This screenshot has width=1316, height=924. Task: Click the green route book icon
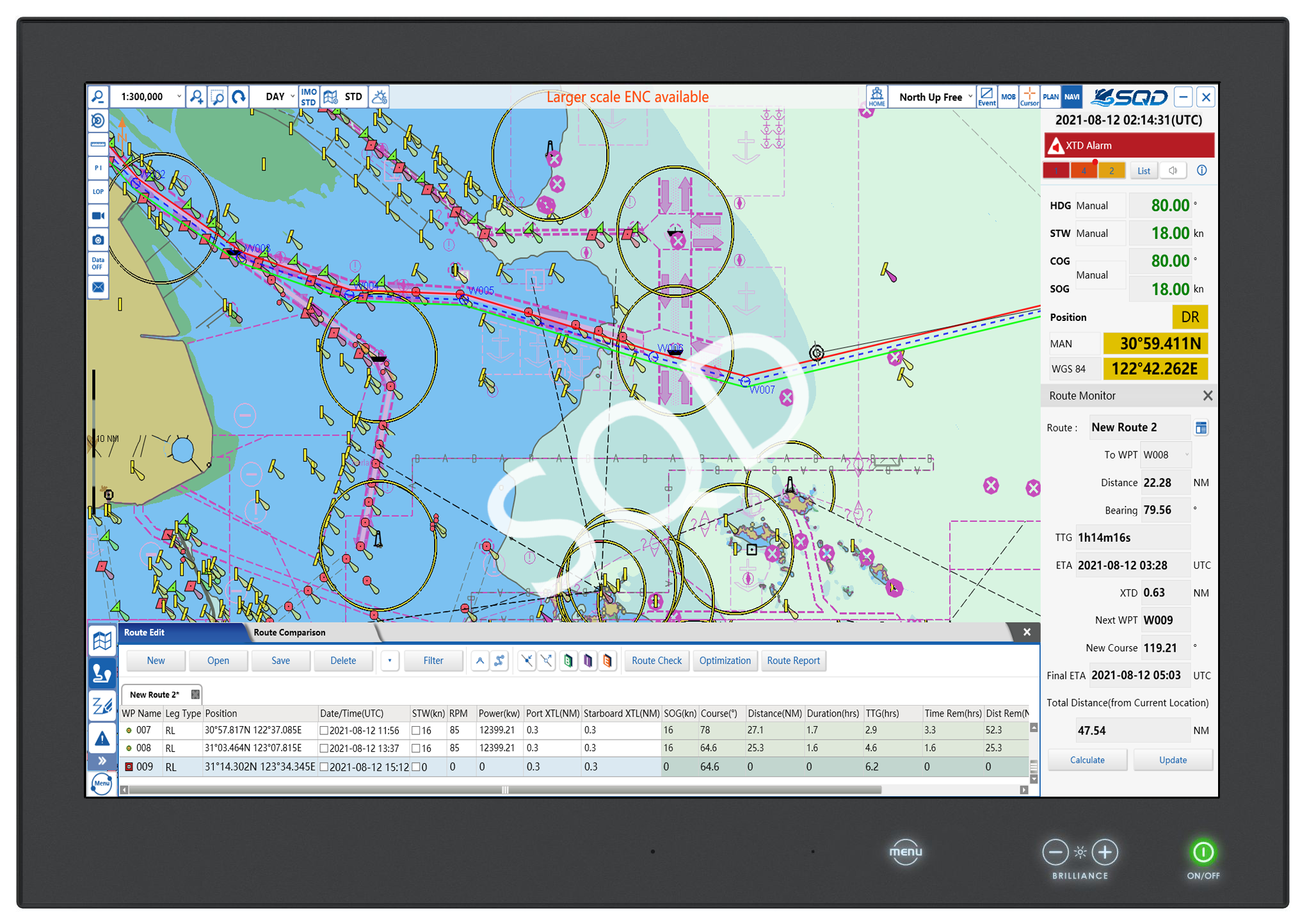568,660
